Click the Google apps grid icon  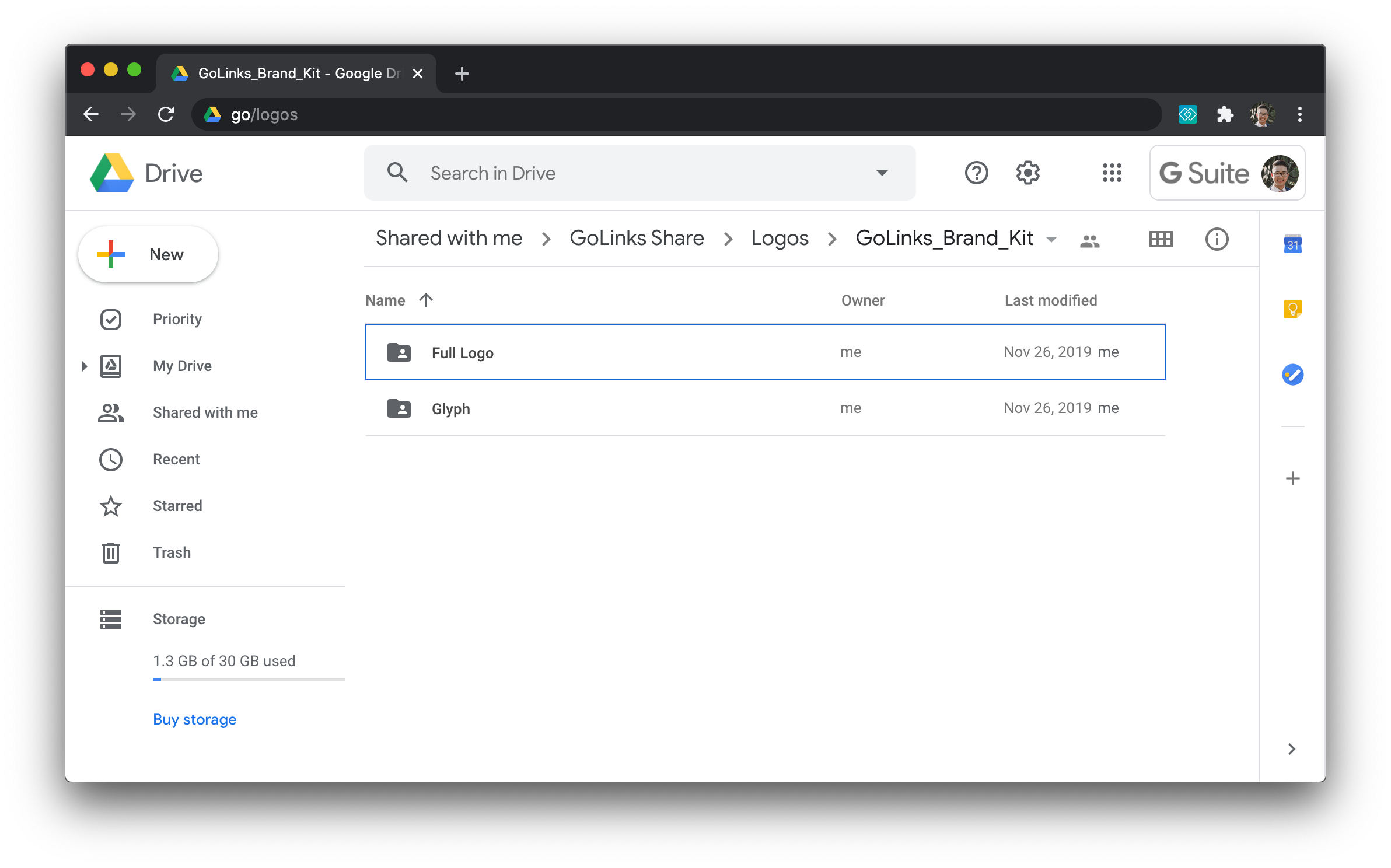(x=1112, y=173)
